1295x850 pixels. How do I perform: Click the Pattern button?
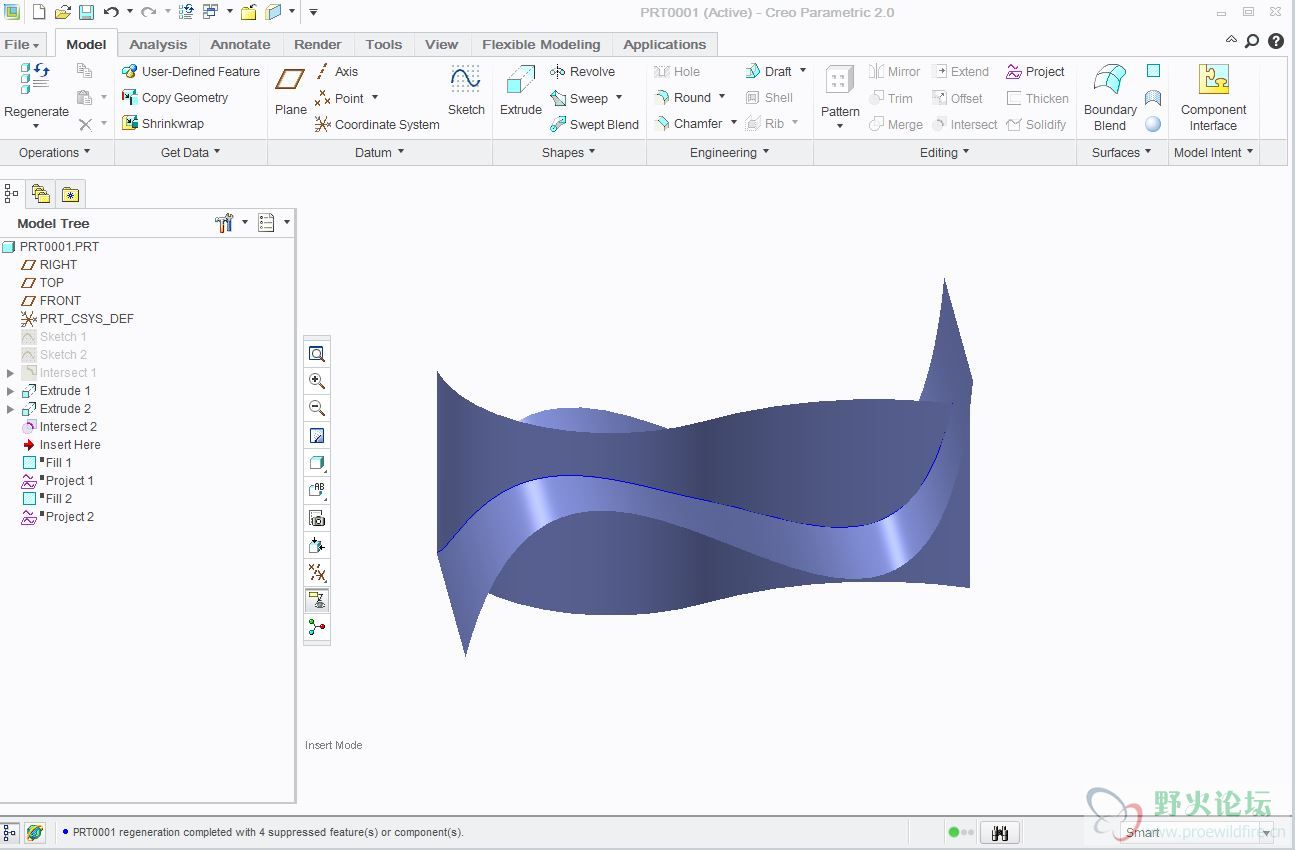pos(840,97)
